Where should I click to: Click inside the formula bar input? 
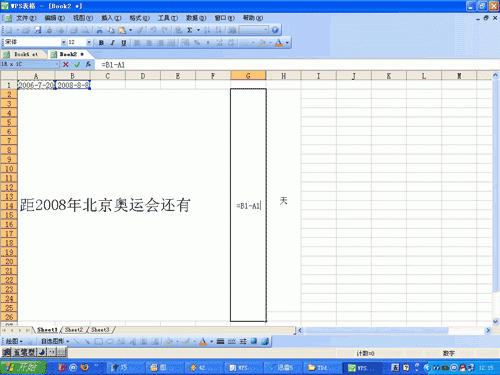click(x=293, y=65)
